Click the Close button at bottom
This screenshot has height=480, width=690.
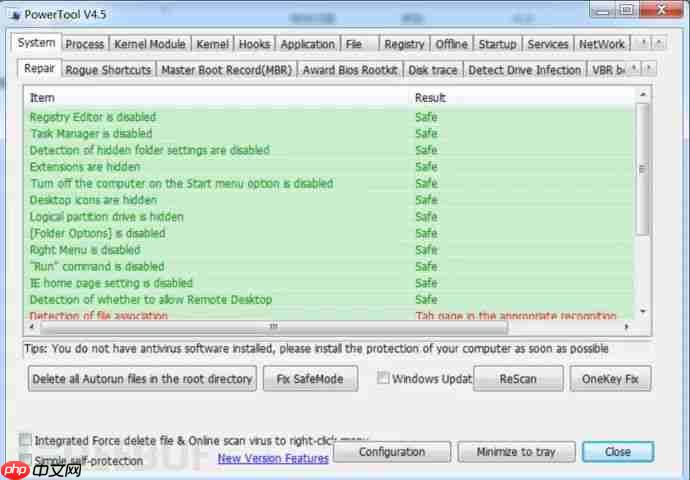click(618, 452)
